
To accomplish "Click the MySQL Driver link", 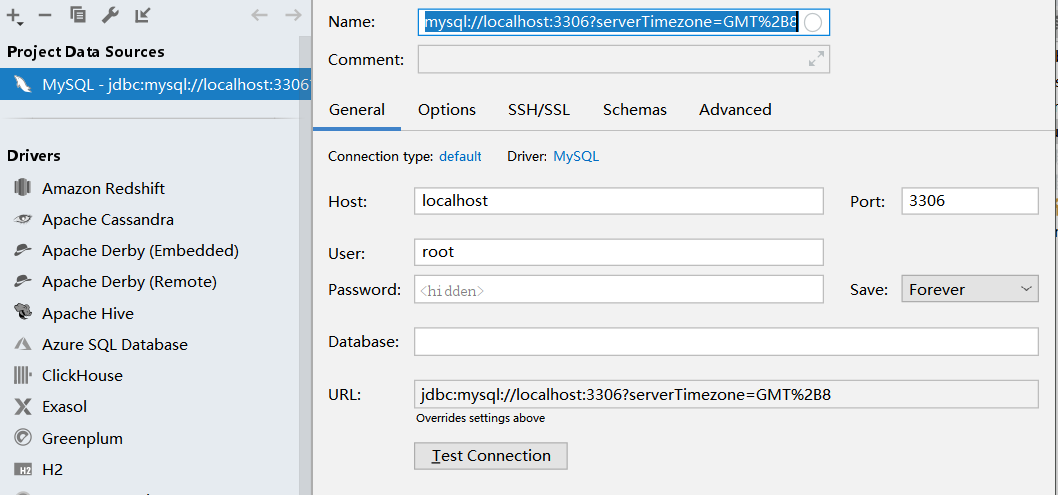I will pos(576,156).
